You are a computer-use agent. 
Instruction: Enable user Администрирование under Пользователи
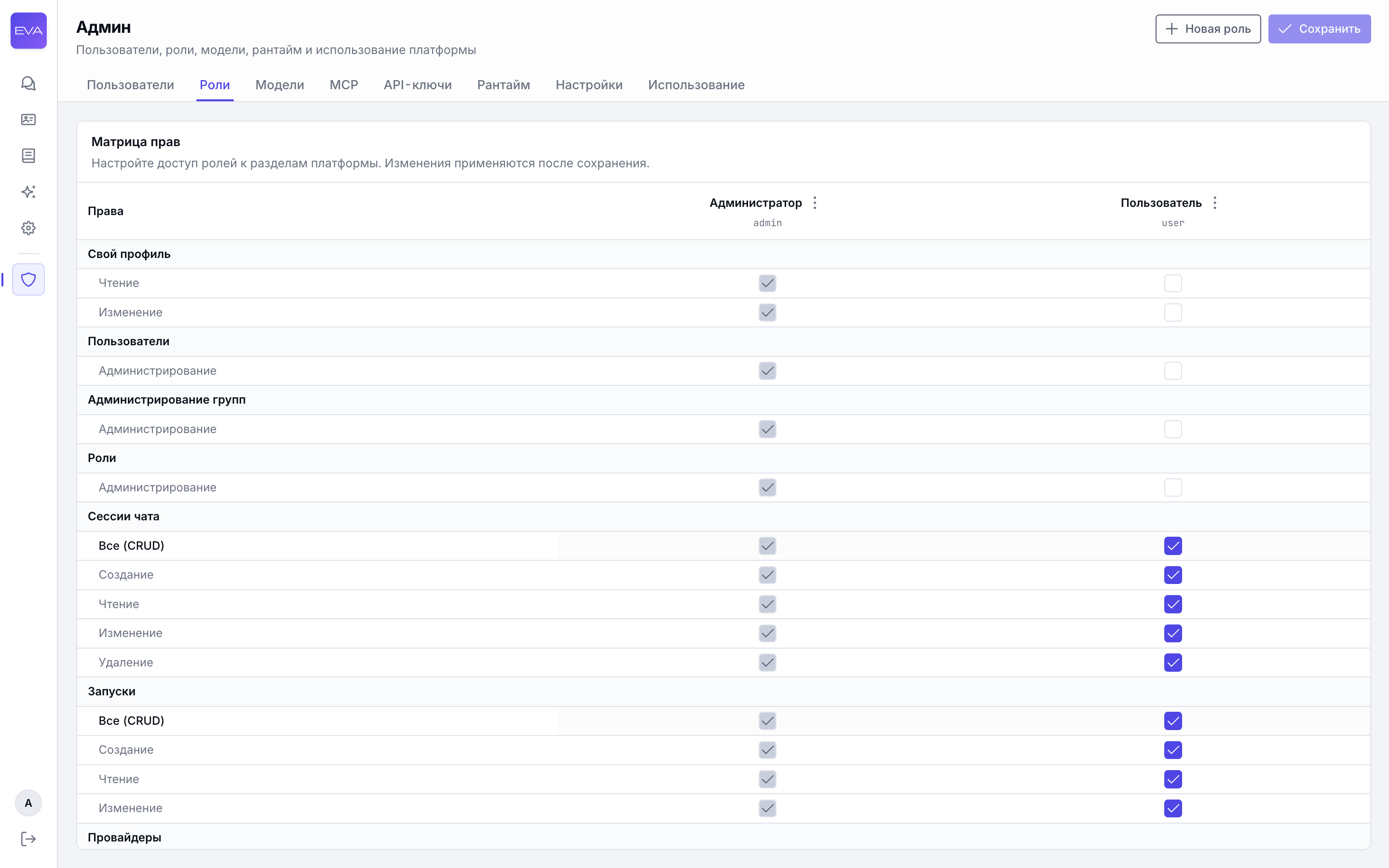tap(1172, 371)
